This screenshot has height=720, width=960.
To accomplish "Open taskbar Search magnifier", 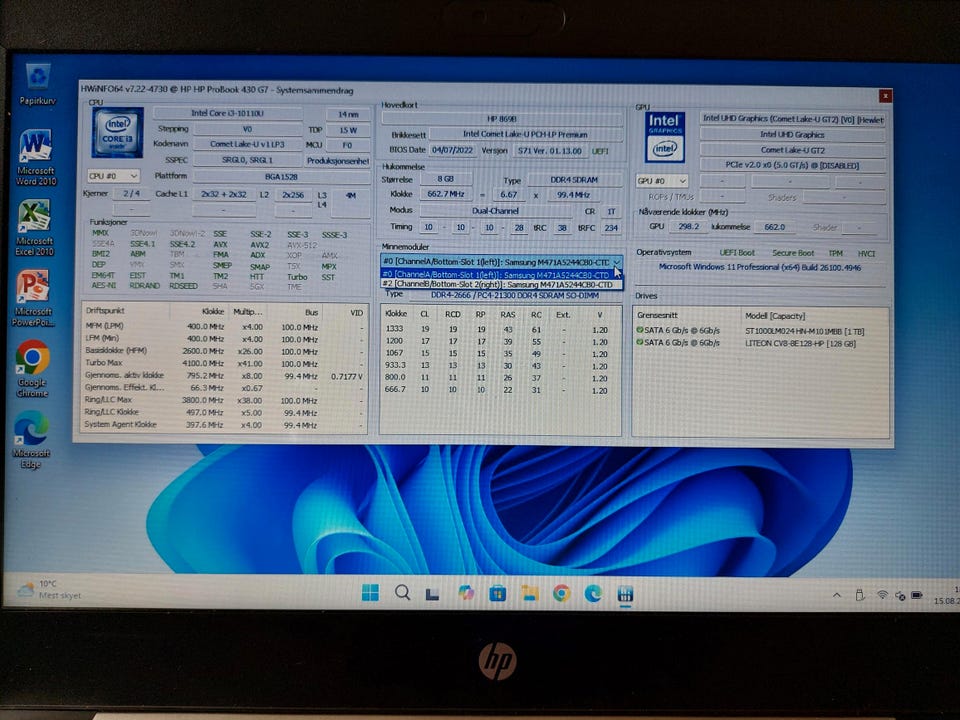I will pyautogui.click(x=402, y=593).
